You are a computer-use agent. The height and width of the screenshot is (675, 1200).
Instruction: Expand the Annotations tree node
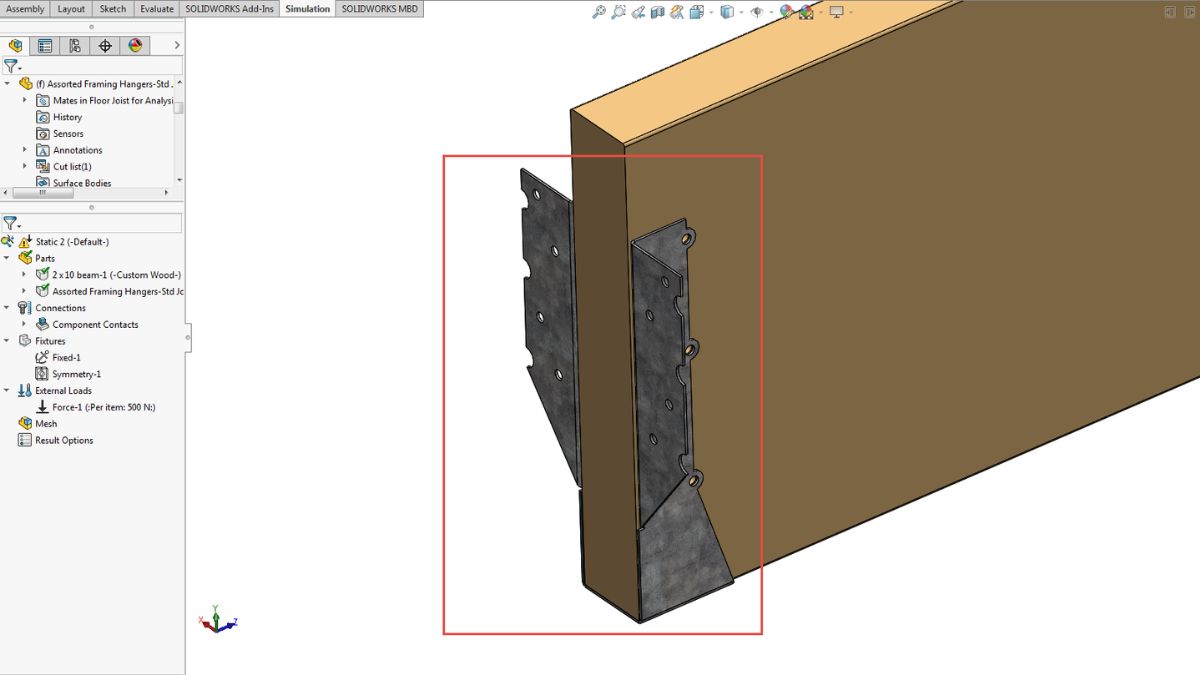25,150
